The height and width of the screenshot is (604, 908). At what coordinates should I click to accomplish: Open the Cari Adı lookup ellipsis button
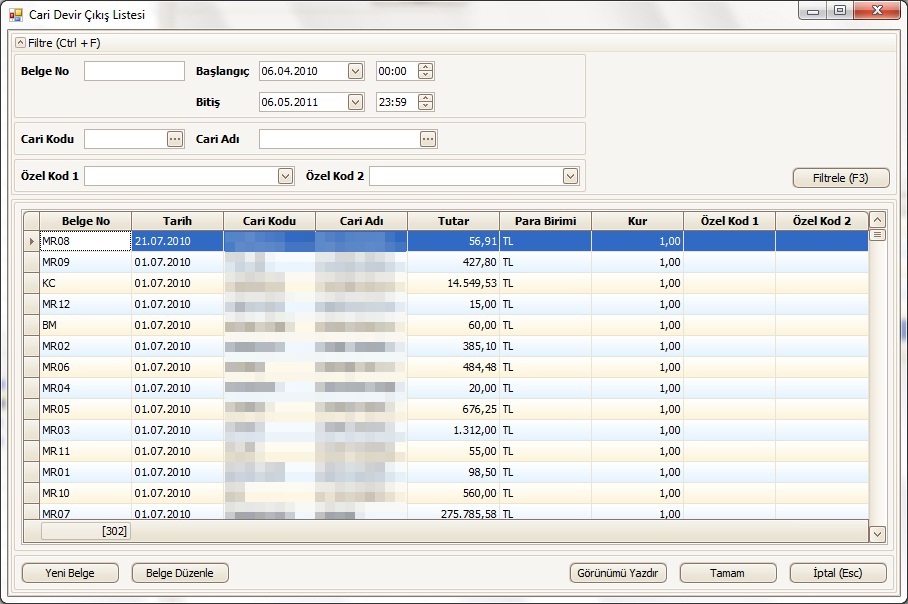(x=428, y=139)
